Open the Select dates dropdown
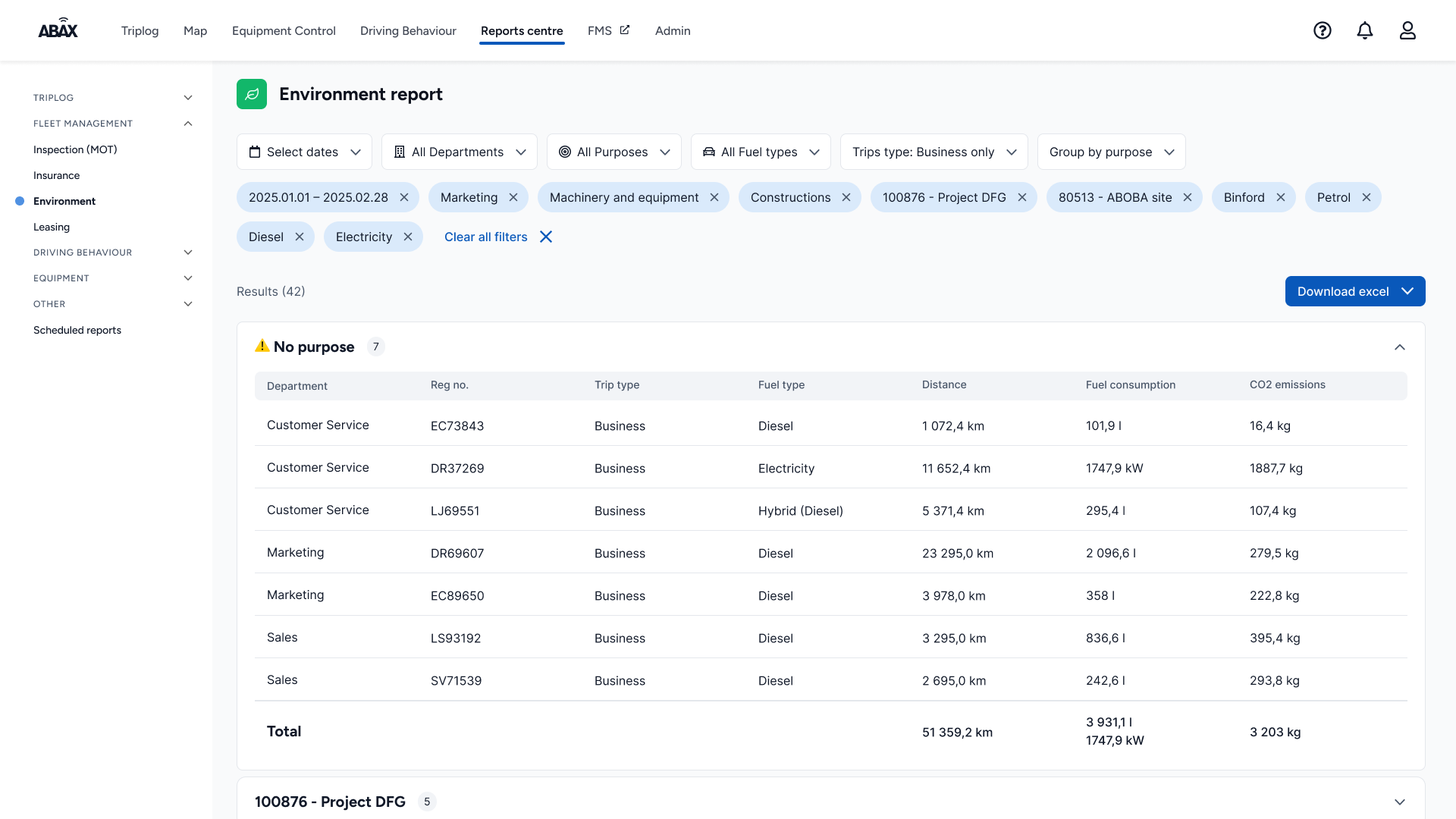 pyautogui.click(x=304, y=152)
